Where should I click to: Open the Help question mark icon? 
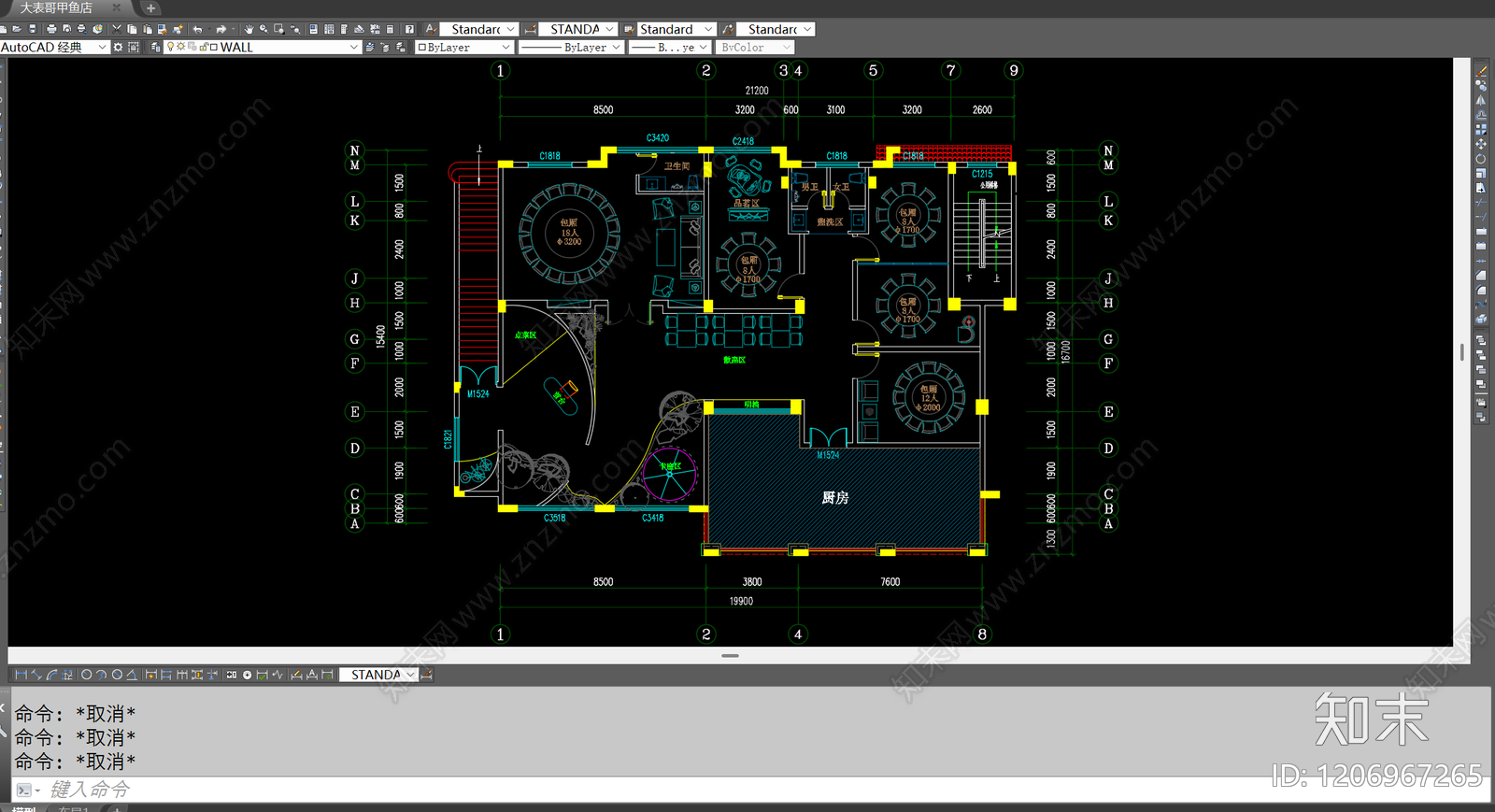point(409,29)
